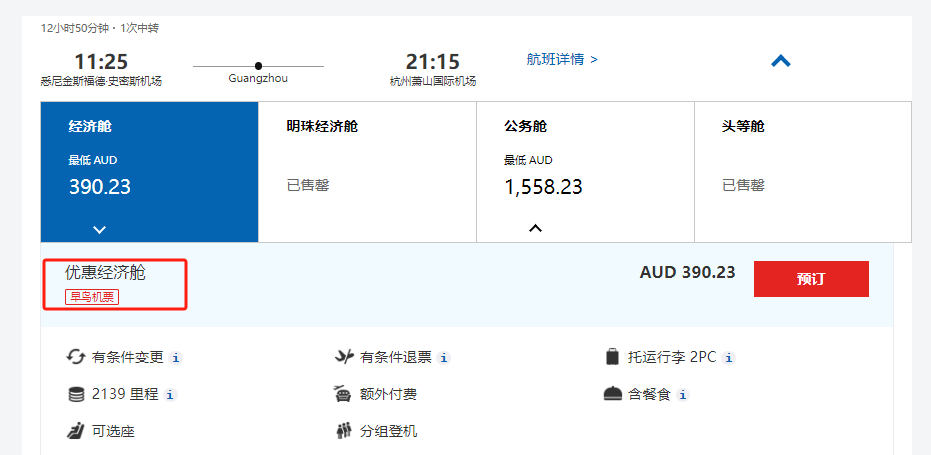Choose the 明珠经济舱 sold-out tab
Viewport: 931px width, 455px height.
click(x=367, y=171)
